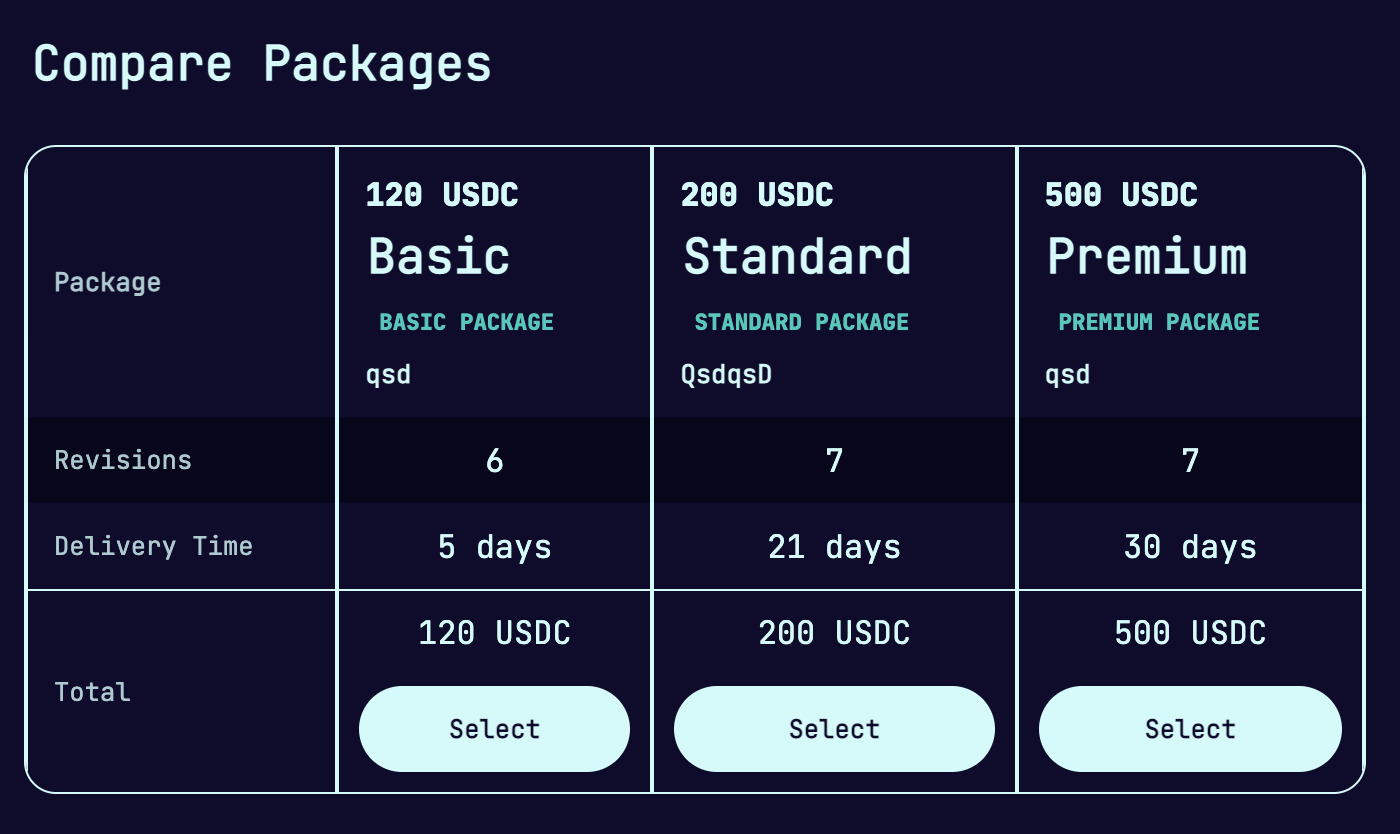Click the QsdqsD description under Standard
Screen dimensions: 1400x834
pyautogui.click(x=726, y=374)
